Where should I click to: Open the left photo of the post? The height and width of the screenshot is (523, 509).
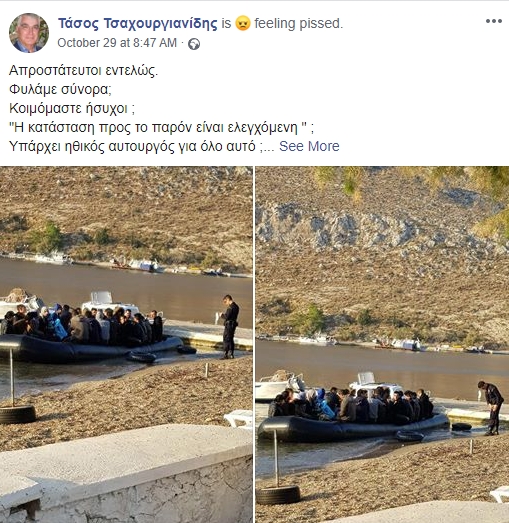(x=126, y=344)
